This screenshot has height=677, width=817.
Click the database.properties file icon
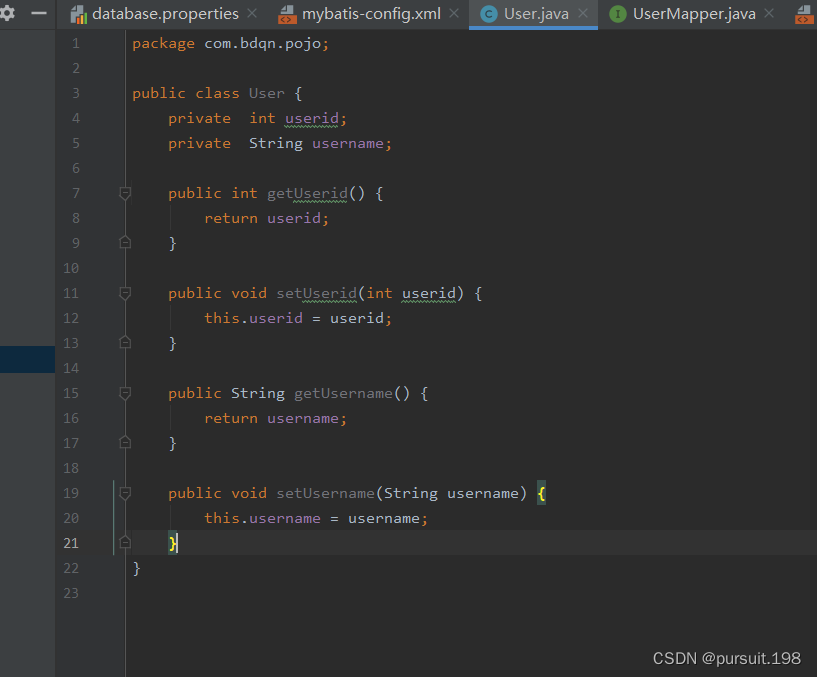[78, 14]
